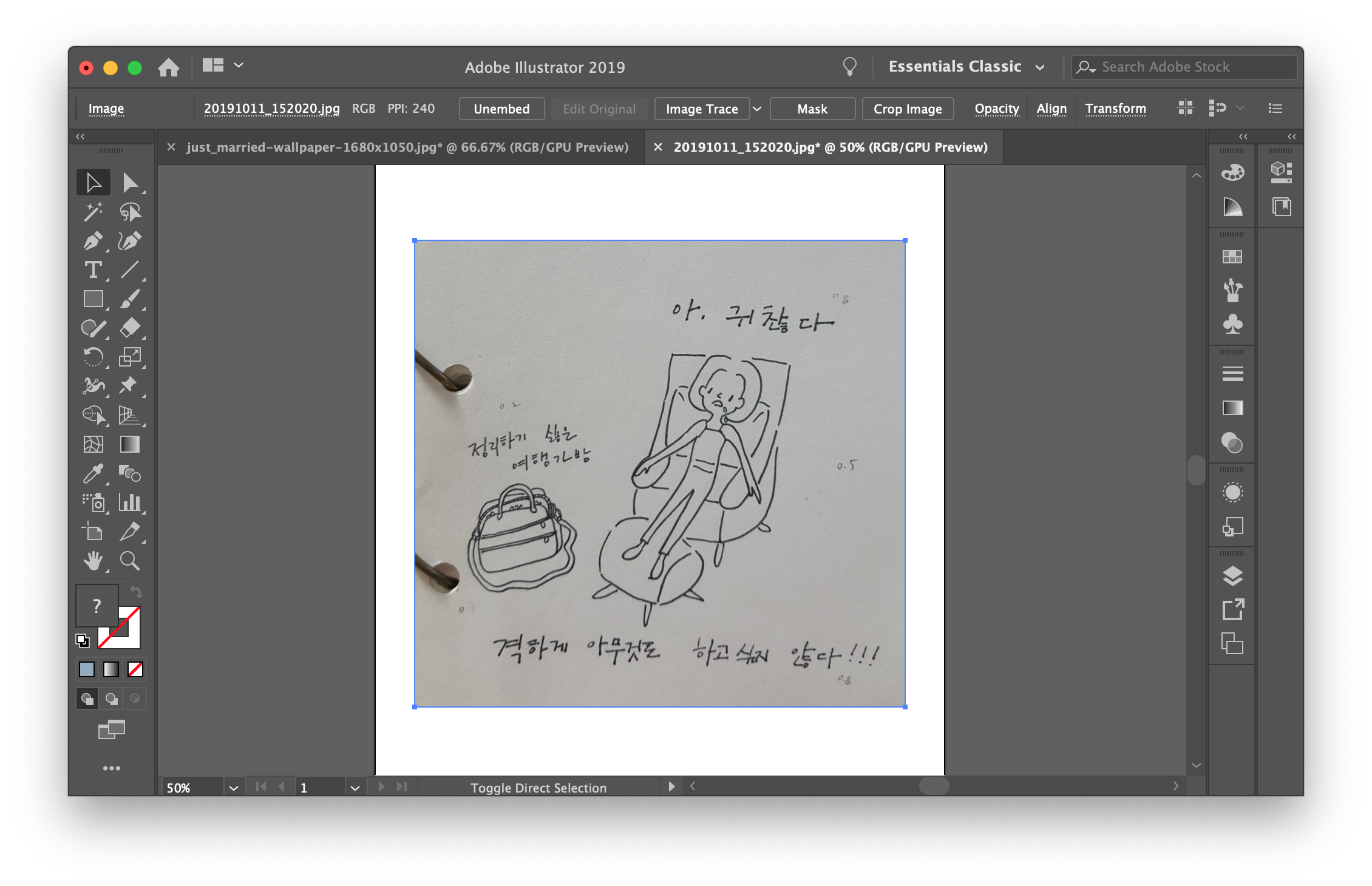Image resolution: width=1372 pixels, height=886 pixels.
Task: Set fill to None
Action: click(x=135, y=669)
